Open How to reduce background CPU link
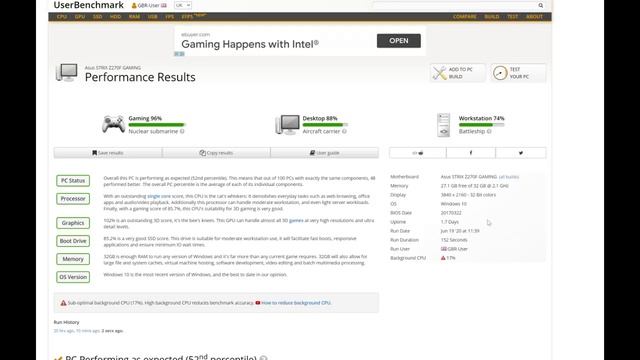The width and height of the screenshot is (640, 360). point(296,303)
